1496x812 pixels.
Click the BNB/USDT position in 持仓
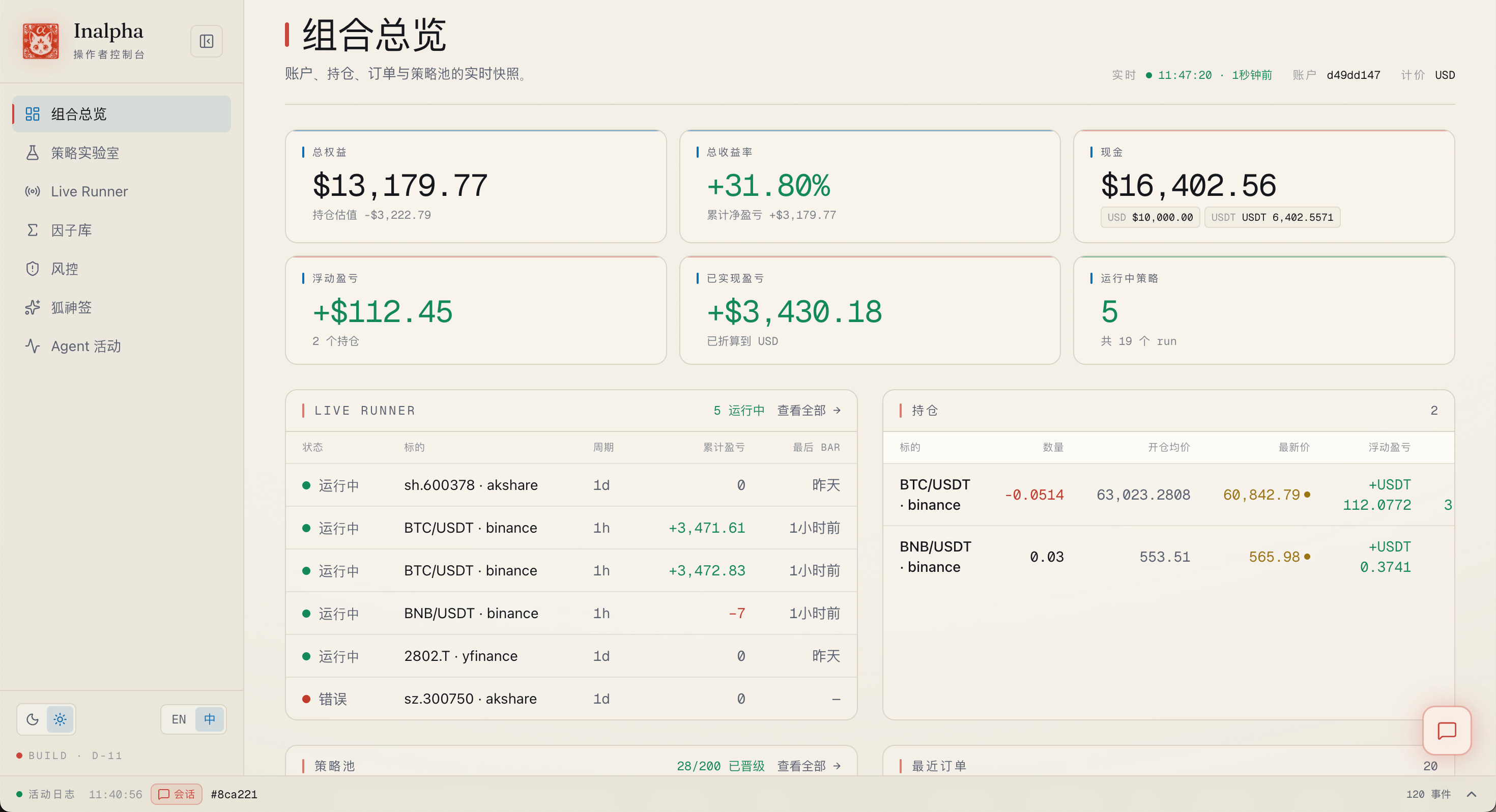point(1168,557)
